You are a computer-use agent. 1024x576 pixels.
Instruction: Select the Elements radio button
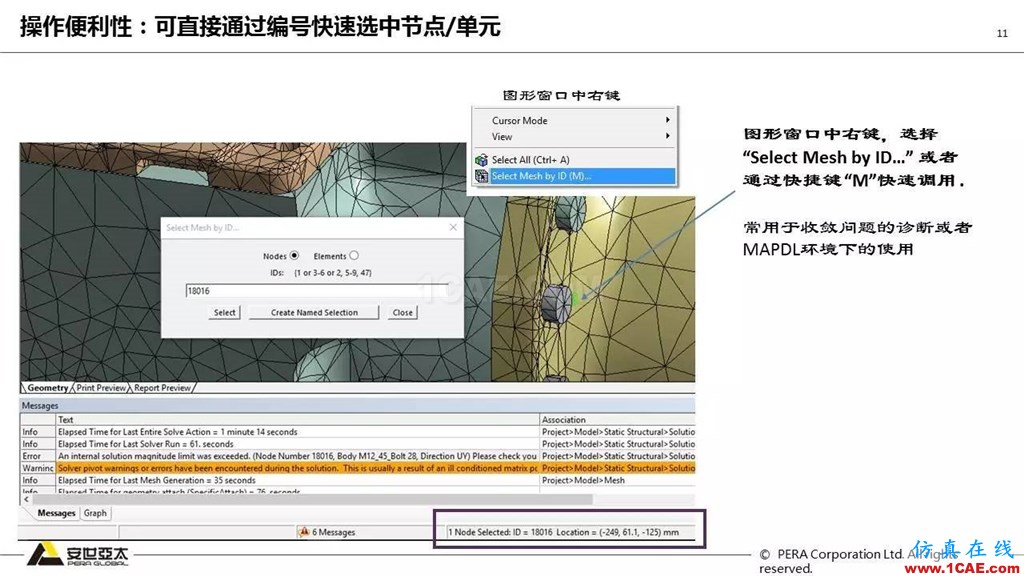(x=354, y=255)
